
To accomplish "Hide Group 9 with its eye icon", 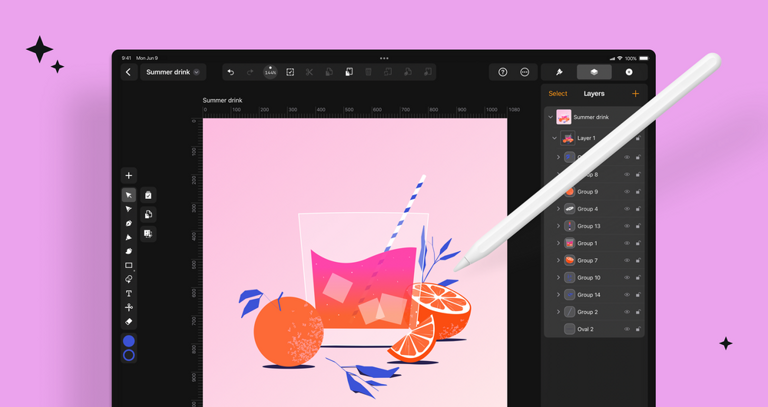I will click(627, 192).
